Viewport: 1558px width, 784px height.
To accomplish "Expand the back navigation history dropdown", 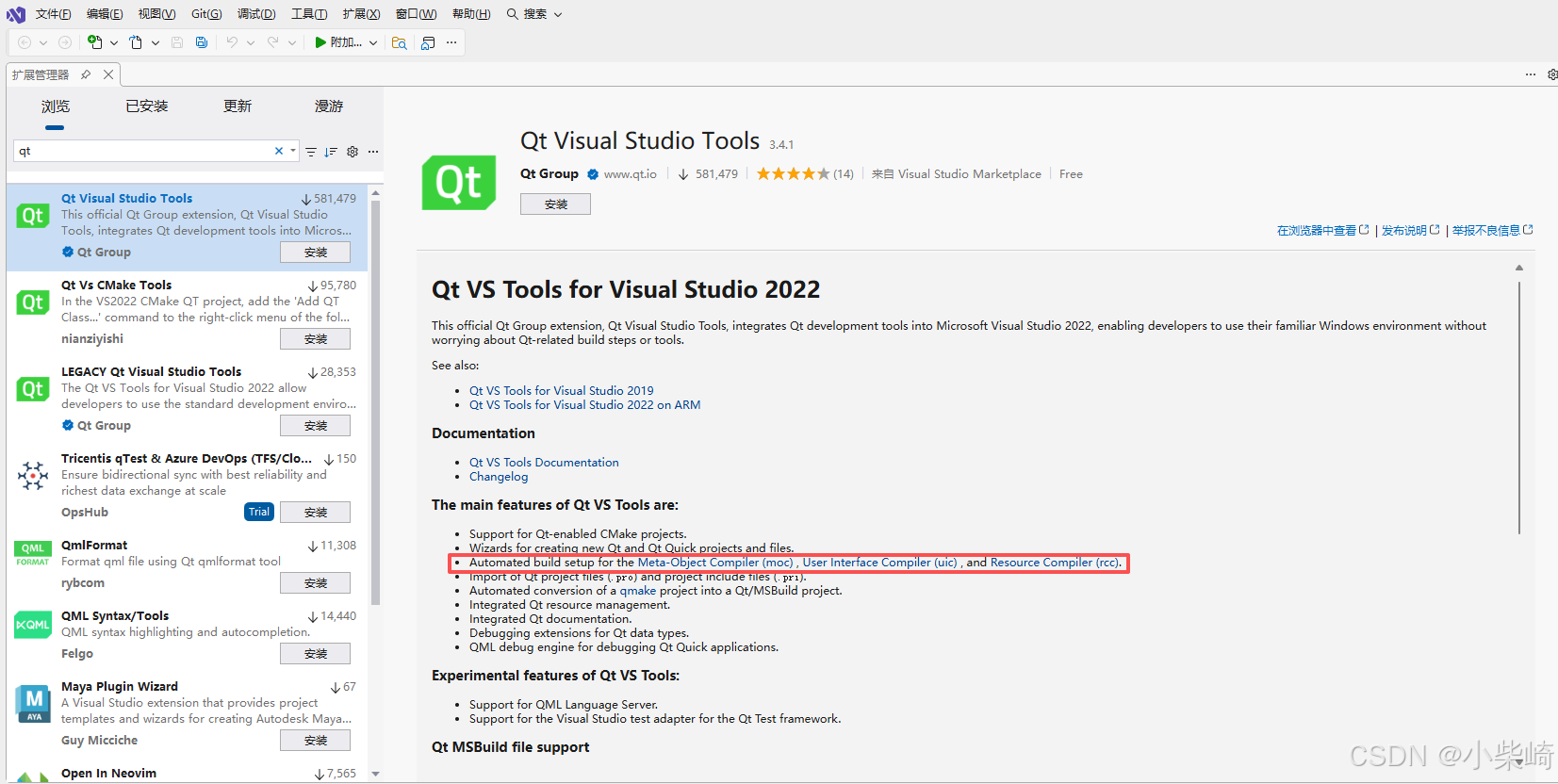I will point(43,42).
